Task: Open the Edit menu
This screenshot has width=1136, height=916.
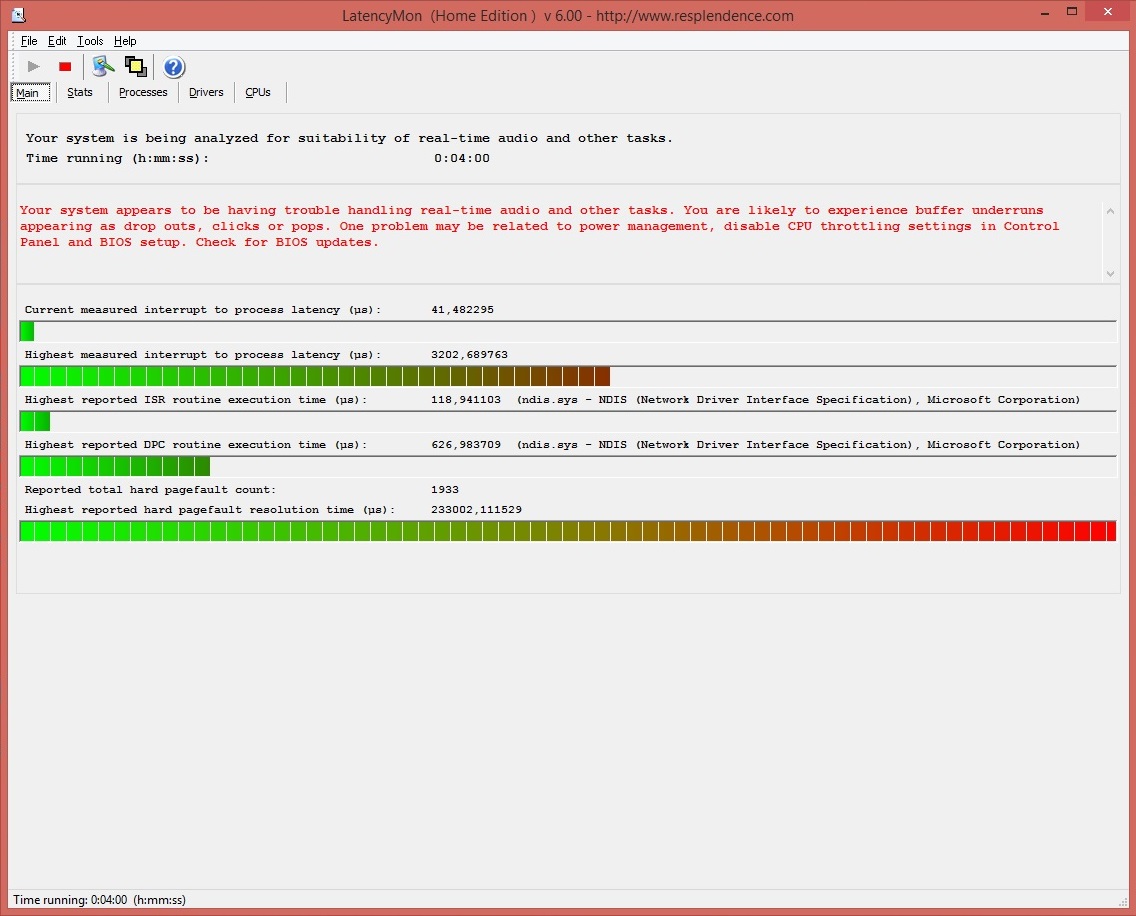Action: point(57,41)
